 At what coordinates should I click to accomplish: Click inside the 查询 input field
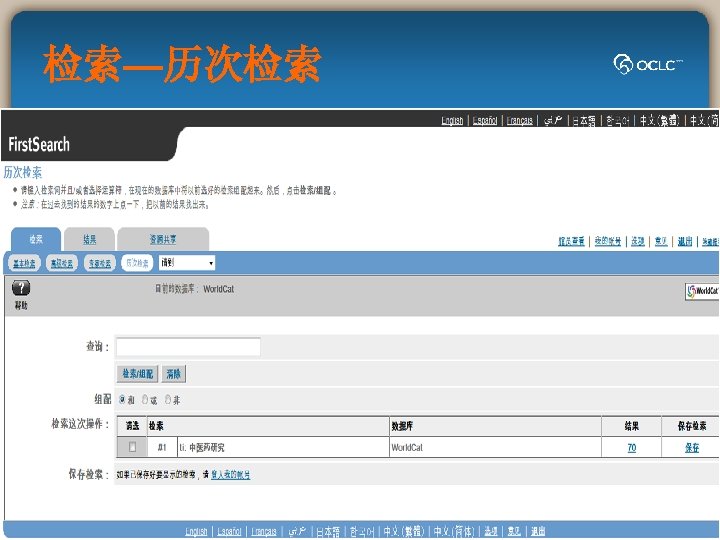[188, 347]
